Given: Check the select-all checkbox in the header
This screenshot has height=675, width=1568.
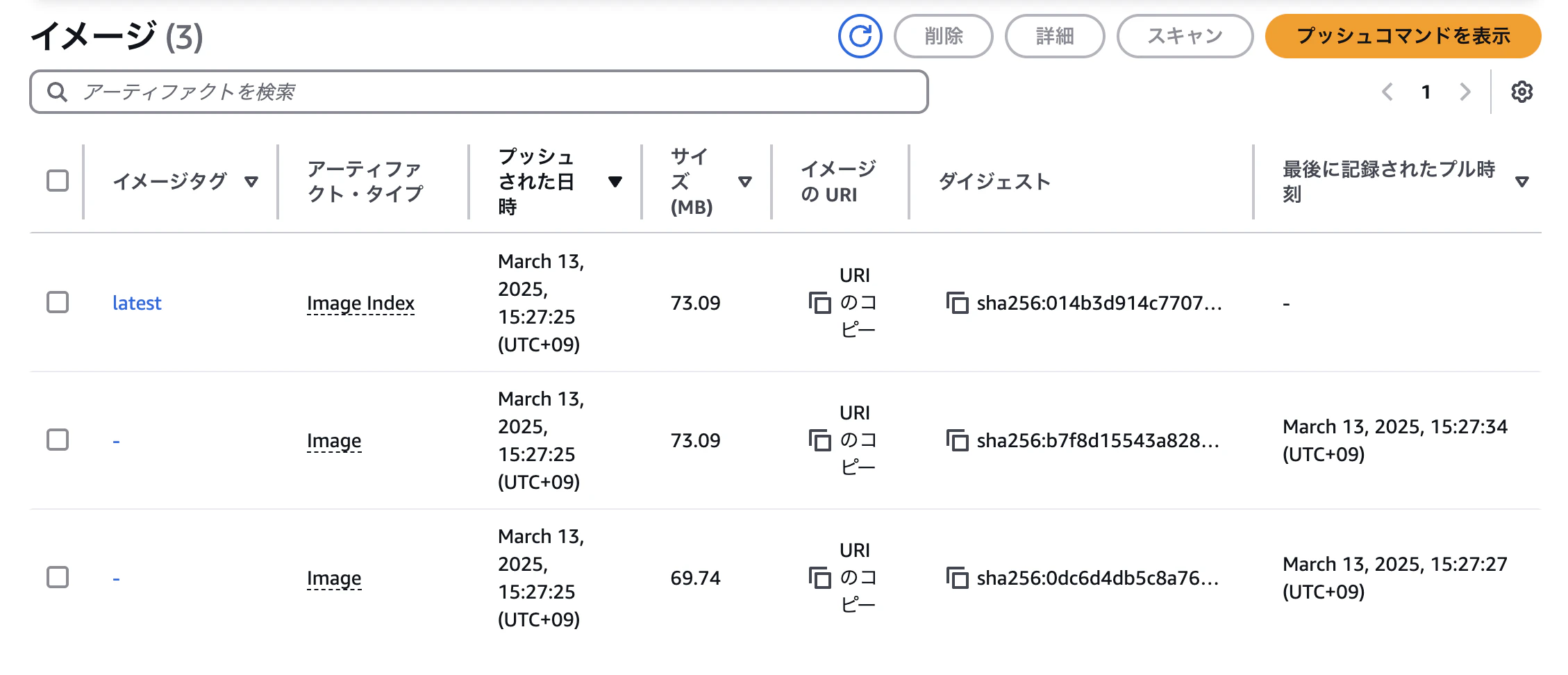Looking at the screenshot, I should (x=57, y=180).
